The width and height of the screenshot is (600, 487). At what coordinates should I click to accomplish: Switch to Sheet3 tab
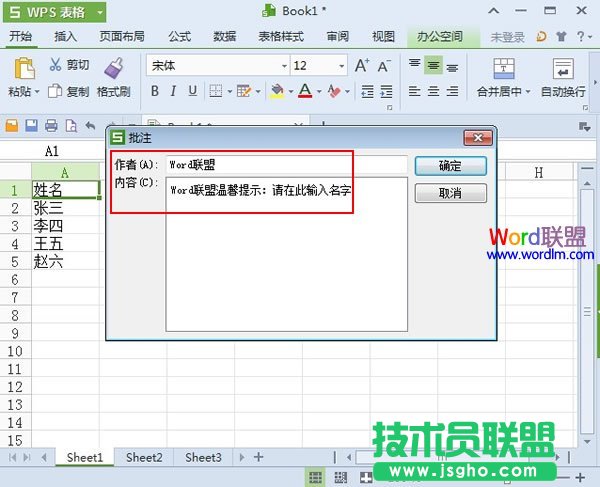[x=203, y=457]
